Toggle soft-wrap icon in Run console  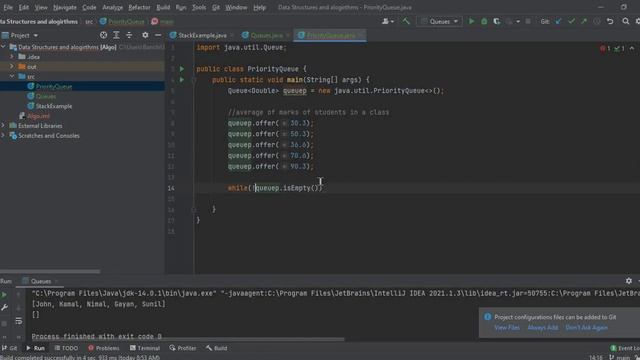18,321
